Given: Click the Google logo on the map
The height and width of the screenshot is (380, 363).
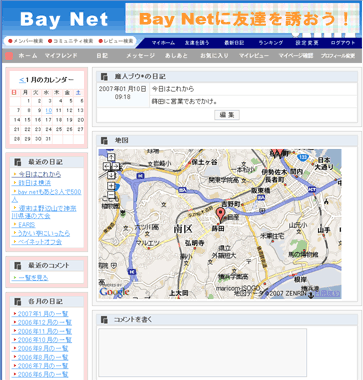Looking at the screenshot, I should coord(114,292).
